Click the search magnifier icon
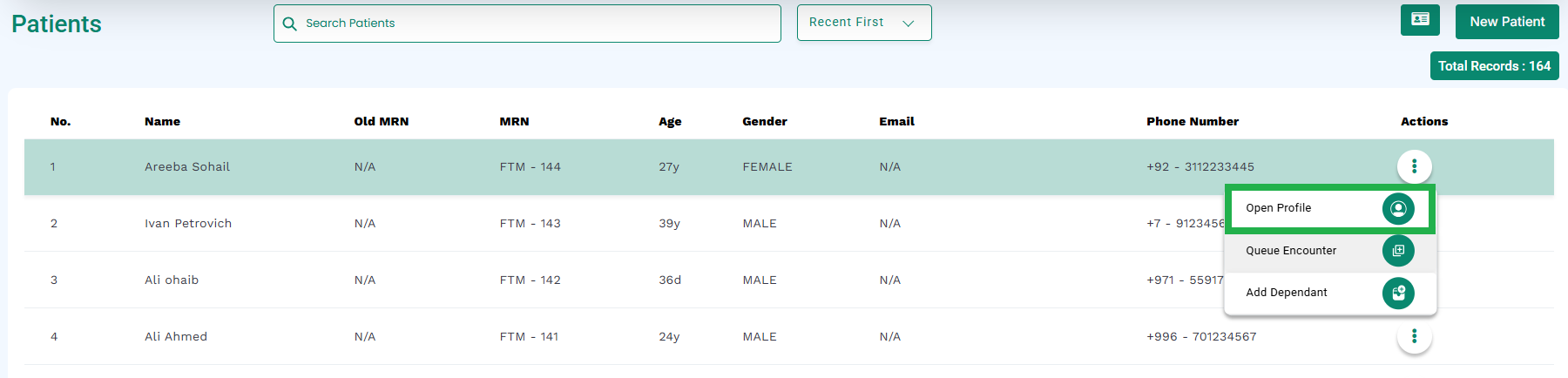Screen dimensions: 1568x378 [x=290, y=24]
